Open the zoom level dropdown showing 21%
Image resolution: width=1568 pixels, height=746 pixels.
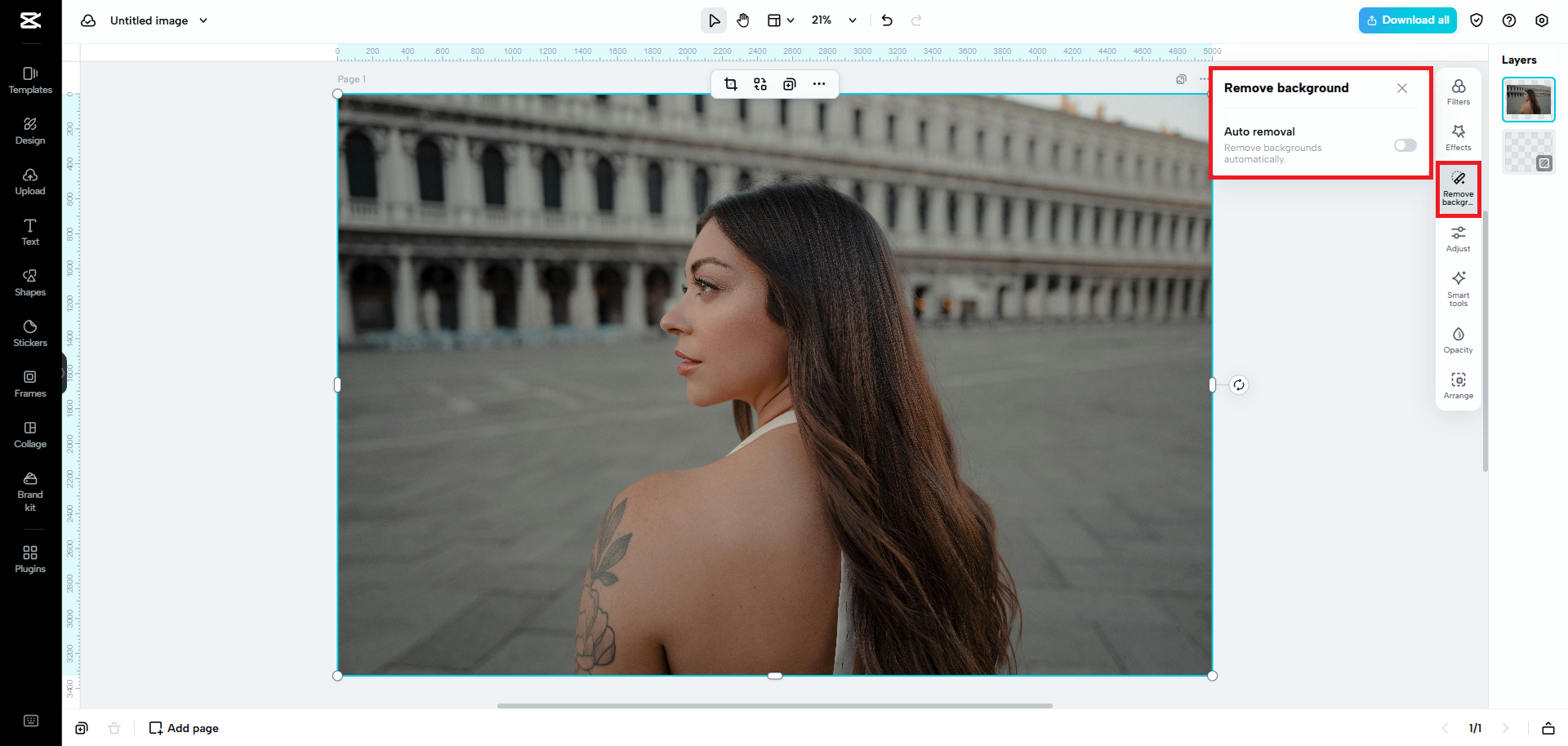(832, 20)
